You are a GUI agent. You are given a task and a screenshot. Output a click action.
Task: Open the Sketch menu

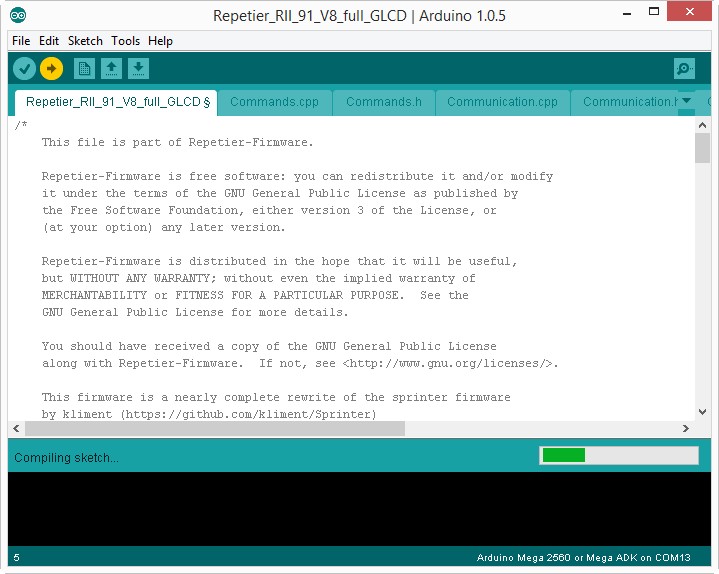click(85, 41)
